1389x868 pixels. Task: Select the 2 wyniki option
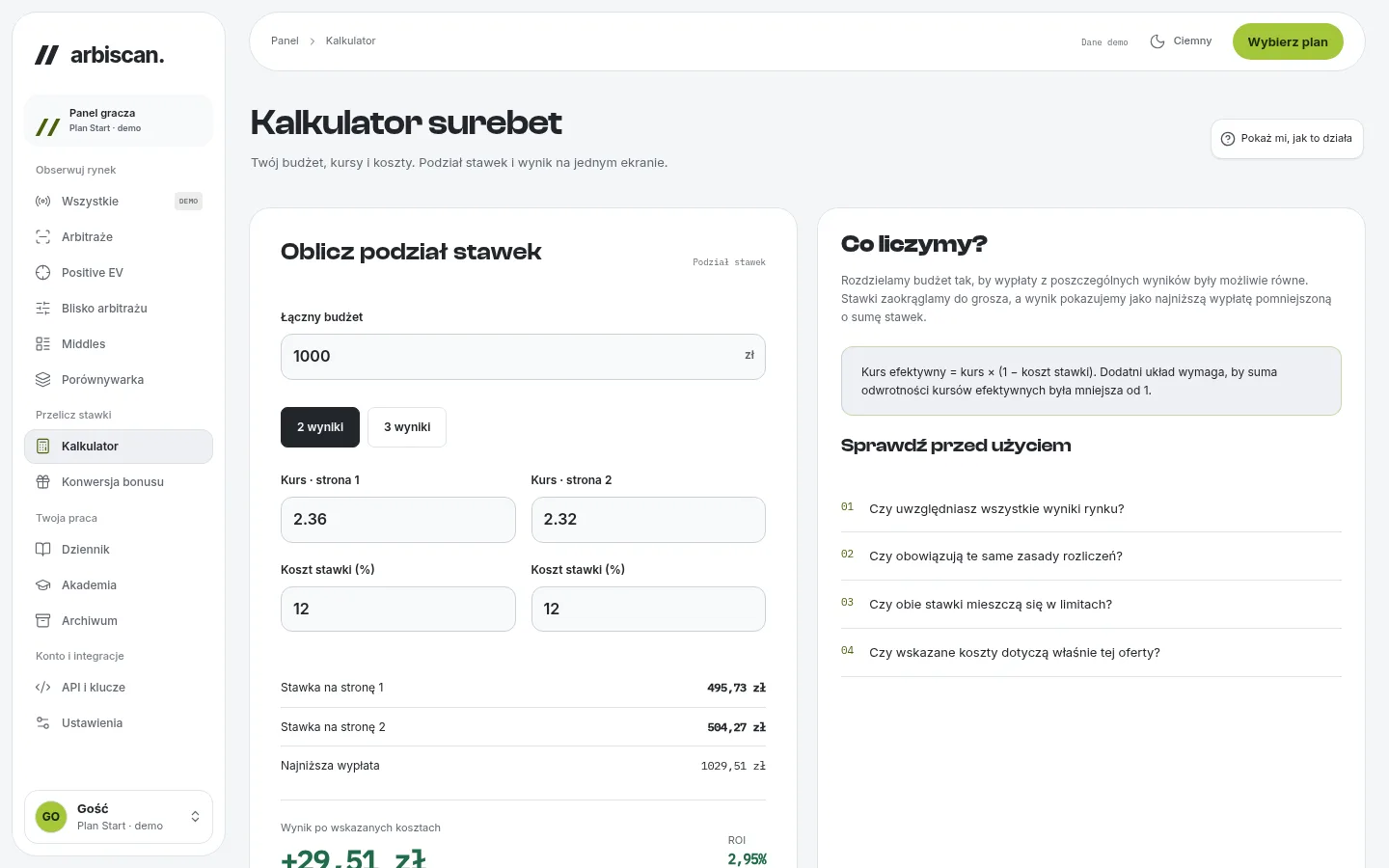point(320,427)
